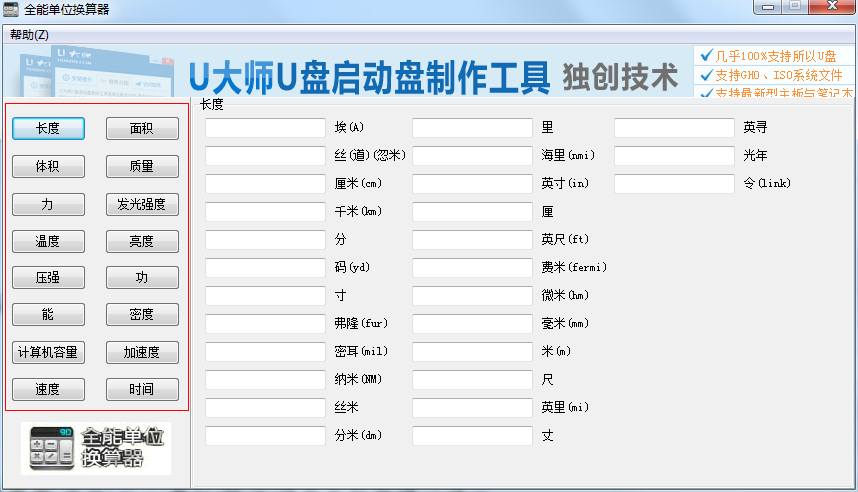Focus the 千米(km) input box
The width and height of the screenshot is (858, 492).
(265, 212)
